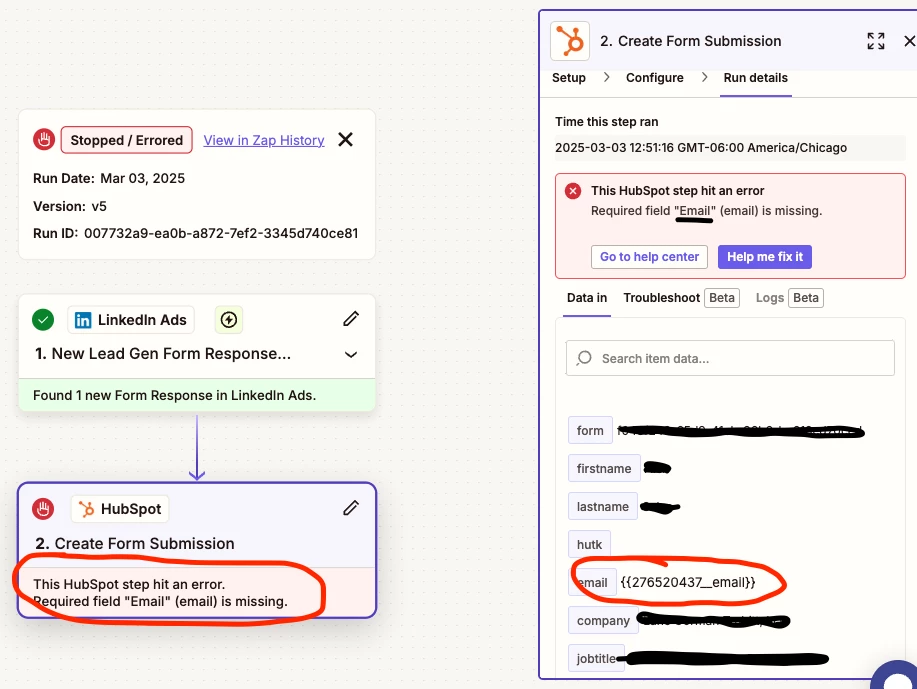Image resolution: width=917 pixels, height=689 pixels.
Task: Click the HubSpot app badge on step 2
Action: (x=120, y=509)
